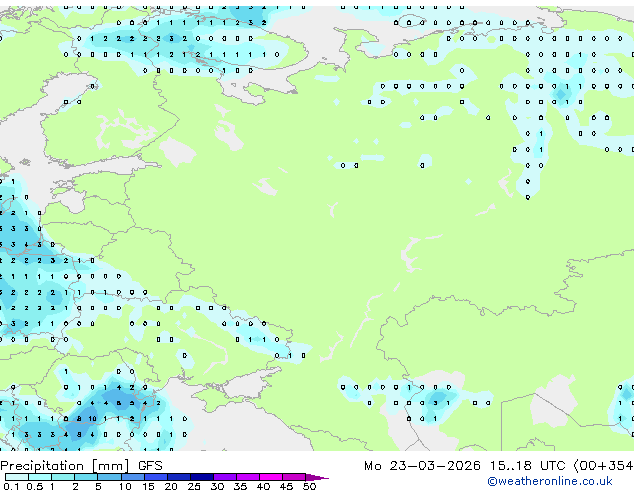This screenshot has height=490, width=634.
Task: Click the '10' precipitation value on the map
Action: pos(93,418)
